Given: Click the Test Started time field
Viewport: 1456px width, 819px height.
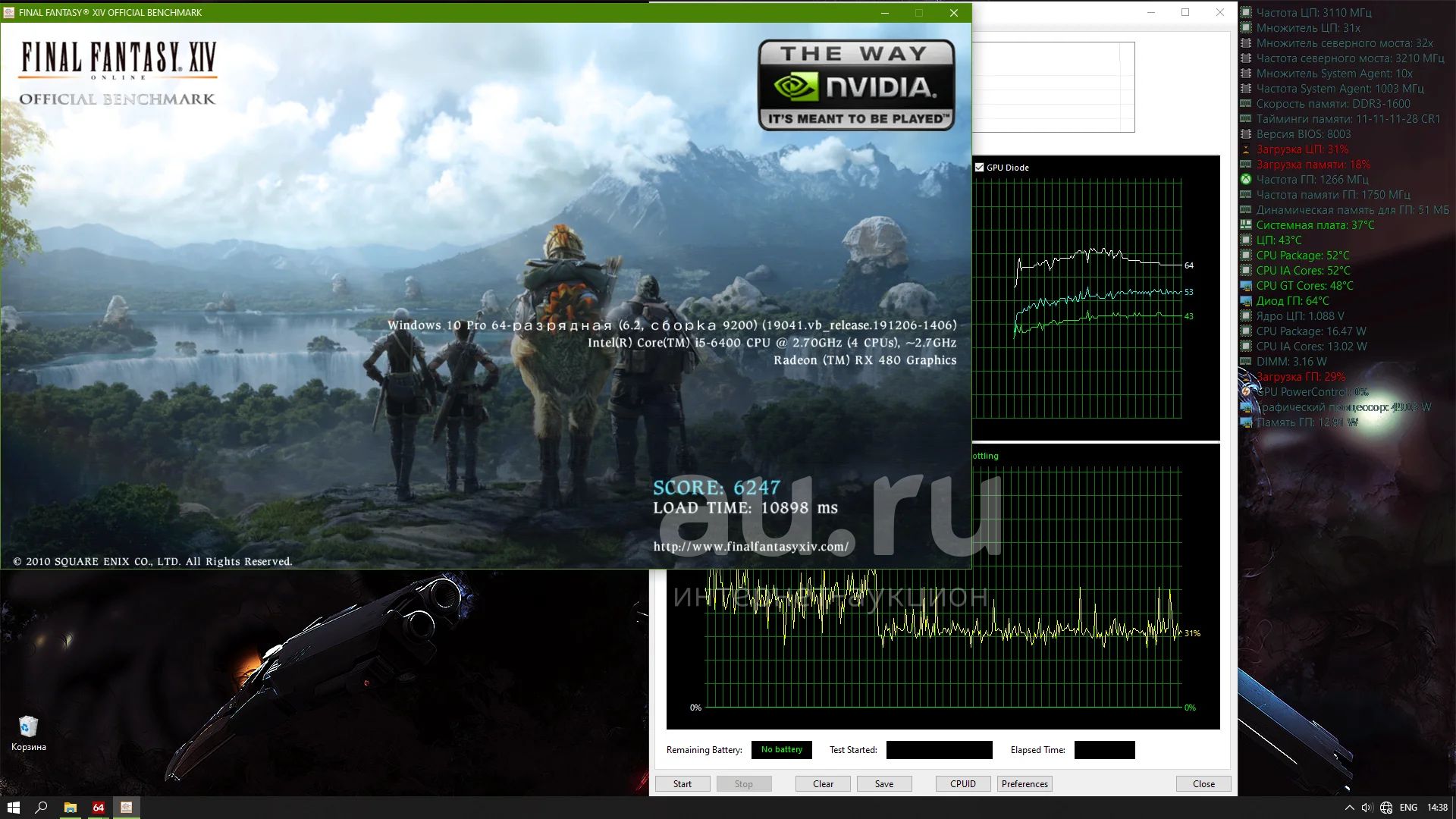Looking at the screenshot, I should [x=939, y=750].
